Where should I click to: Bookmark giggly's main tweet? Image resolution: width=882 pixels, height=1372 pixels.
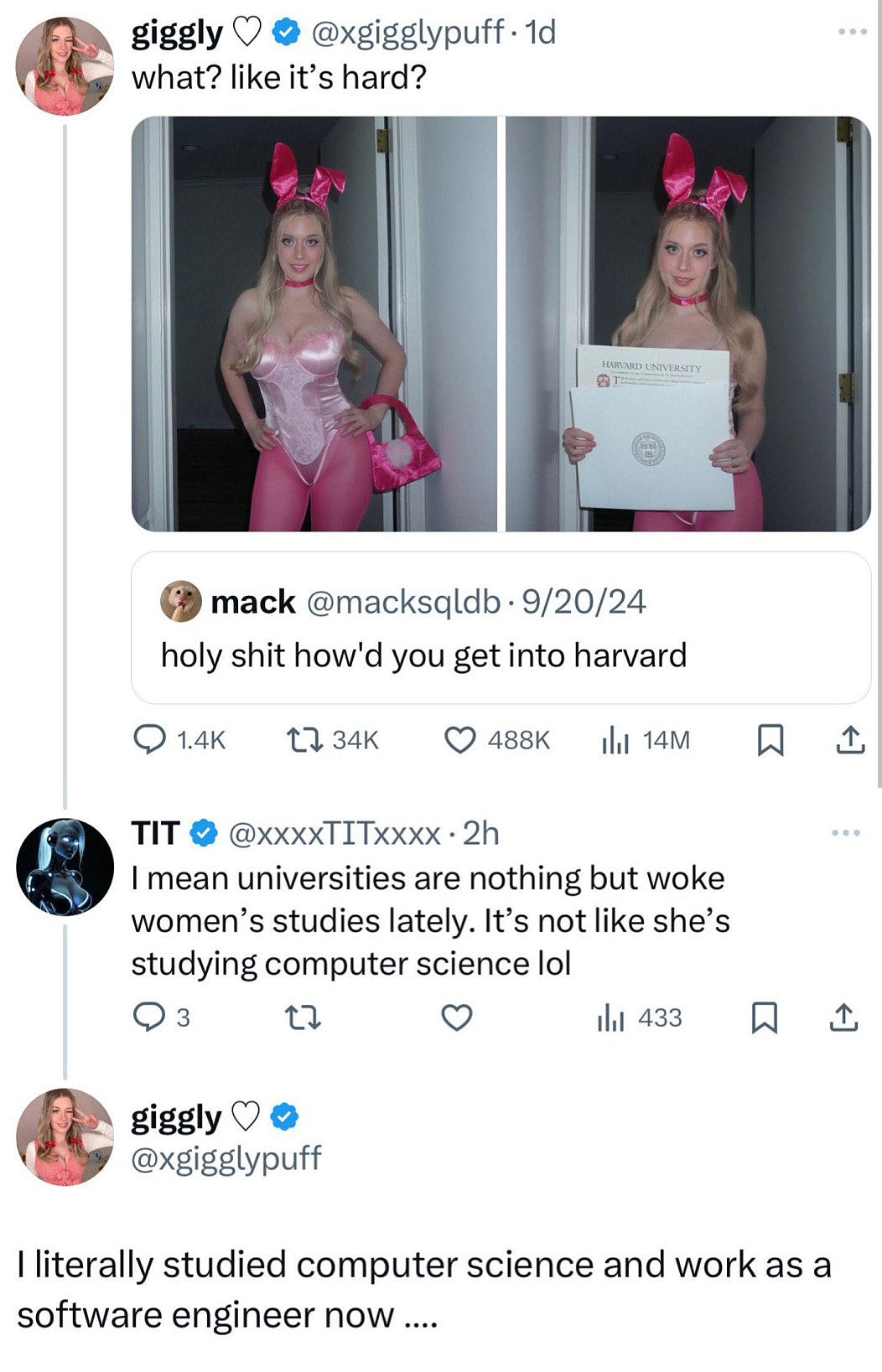click(770, 739)
